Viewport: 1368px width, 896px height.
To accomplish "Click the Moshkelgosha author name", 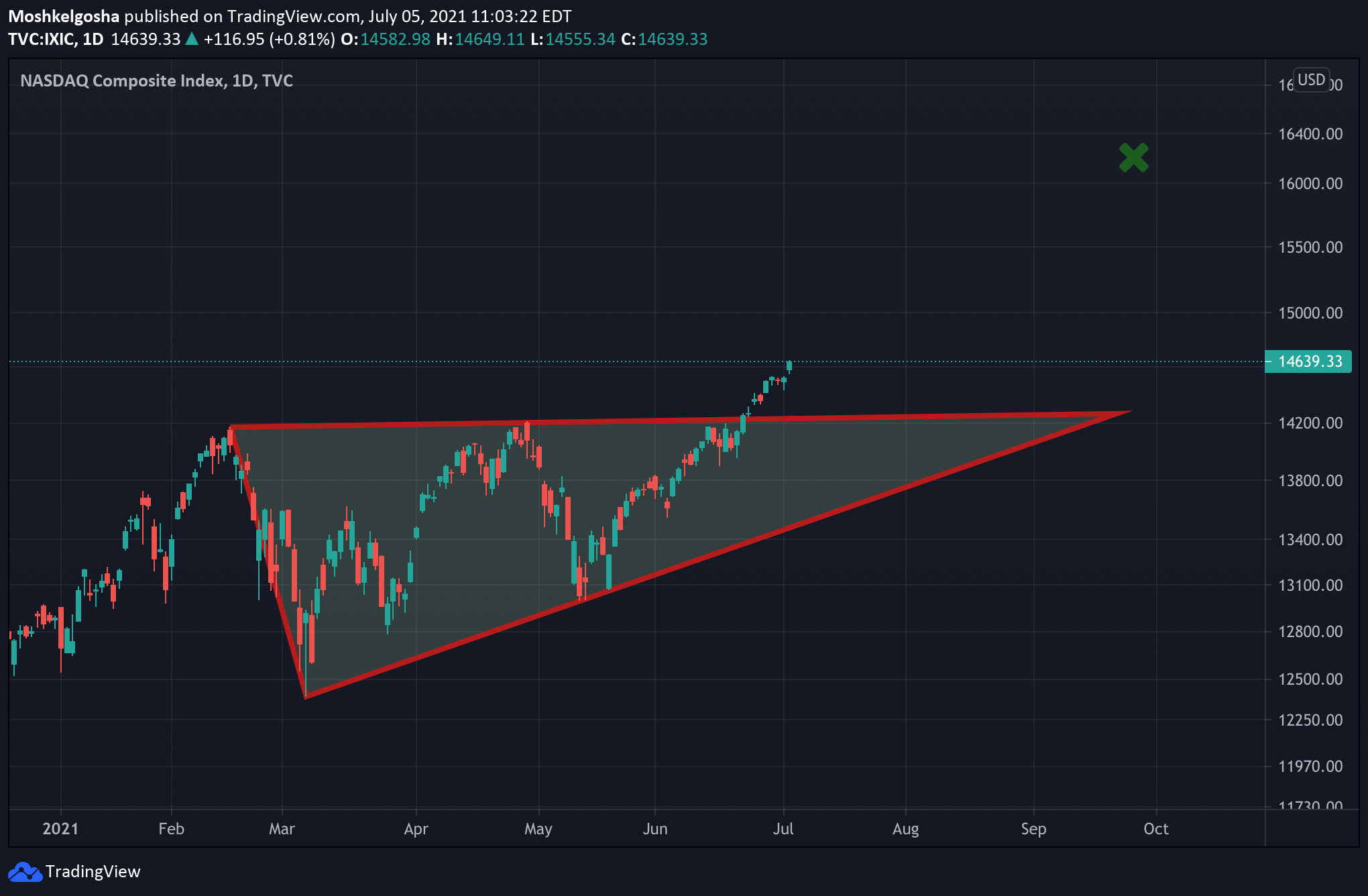I will click(x=64, y=16).
